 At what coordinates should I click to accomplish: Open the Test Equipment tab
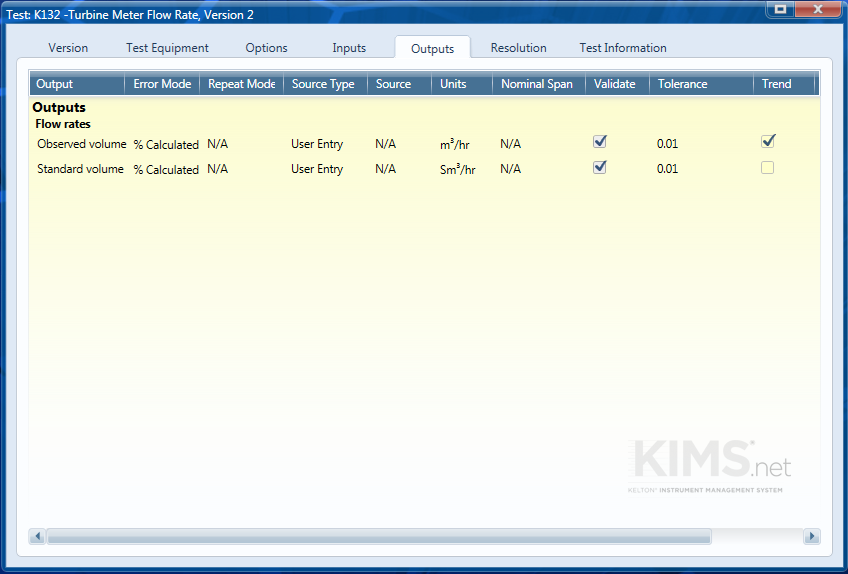pos(167,48)
